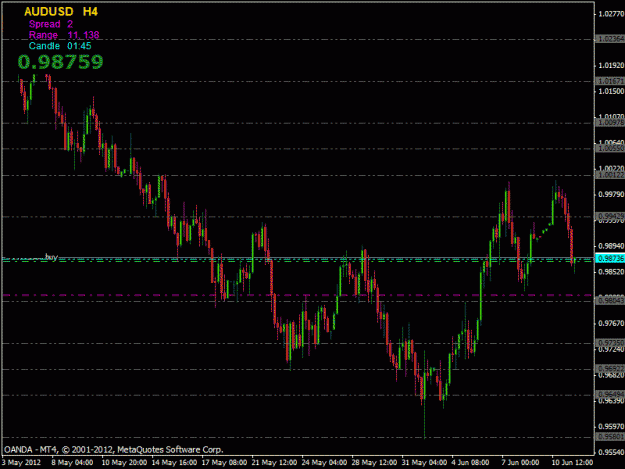This screenshot has height=469, width=625.
Task: Click the gray 0.95801 level price tag
Action: click(x=610, y=437)
